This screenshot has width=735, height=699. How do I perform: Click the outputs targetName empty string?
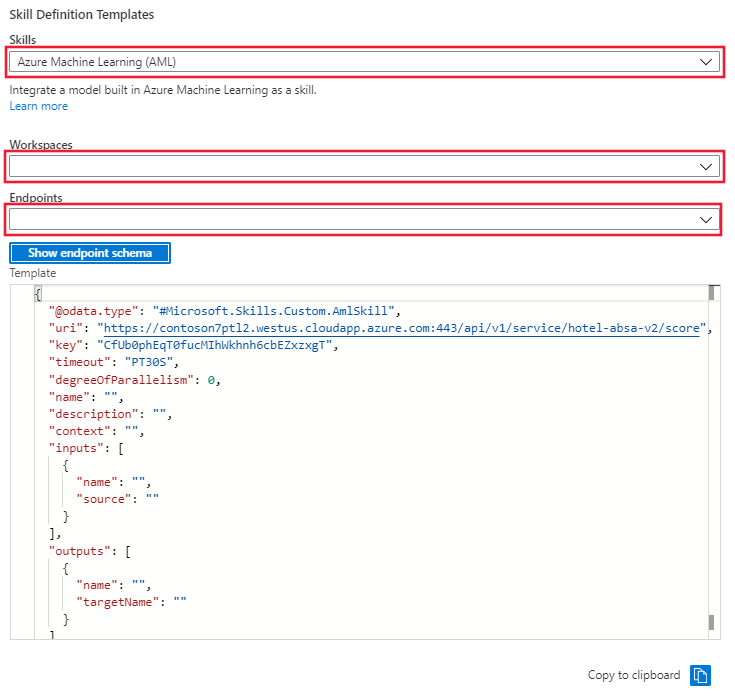tap(179, 601)
